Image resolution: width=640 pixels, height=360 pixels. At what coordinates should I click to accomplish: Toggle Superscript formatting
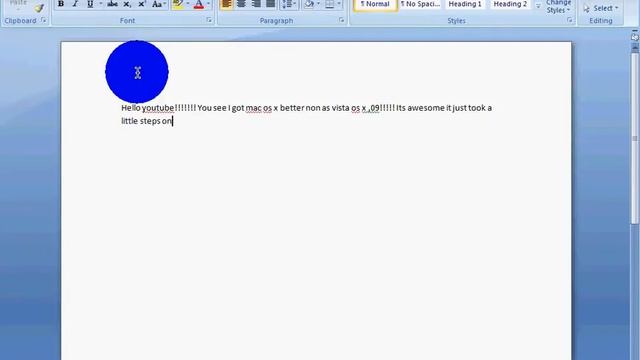(x=142, y=4)
